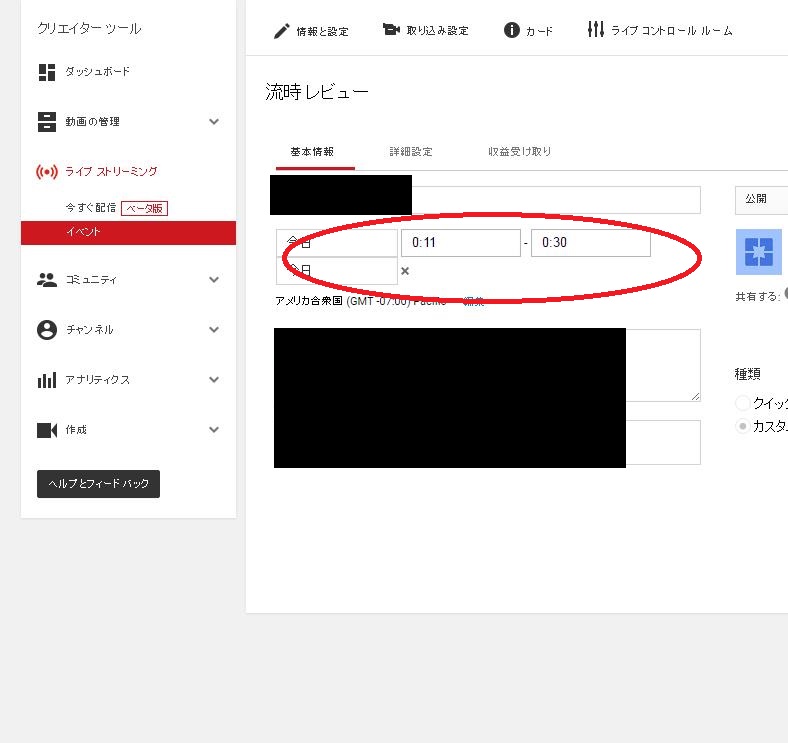Screen dimensions: 788x743
Task: Click the start date field
Action: [337, 243]
